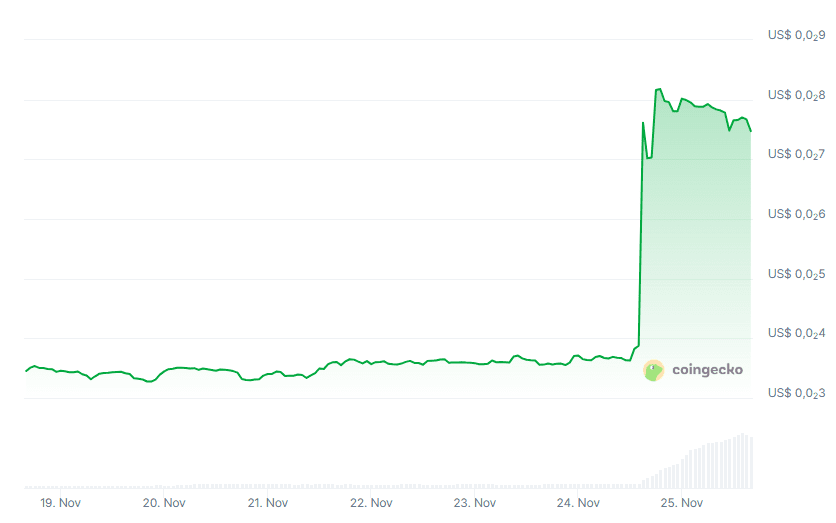Click the bottom price label ending in 3
Viewport: 836px width, 523px height.
point(796,393)
